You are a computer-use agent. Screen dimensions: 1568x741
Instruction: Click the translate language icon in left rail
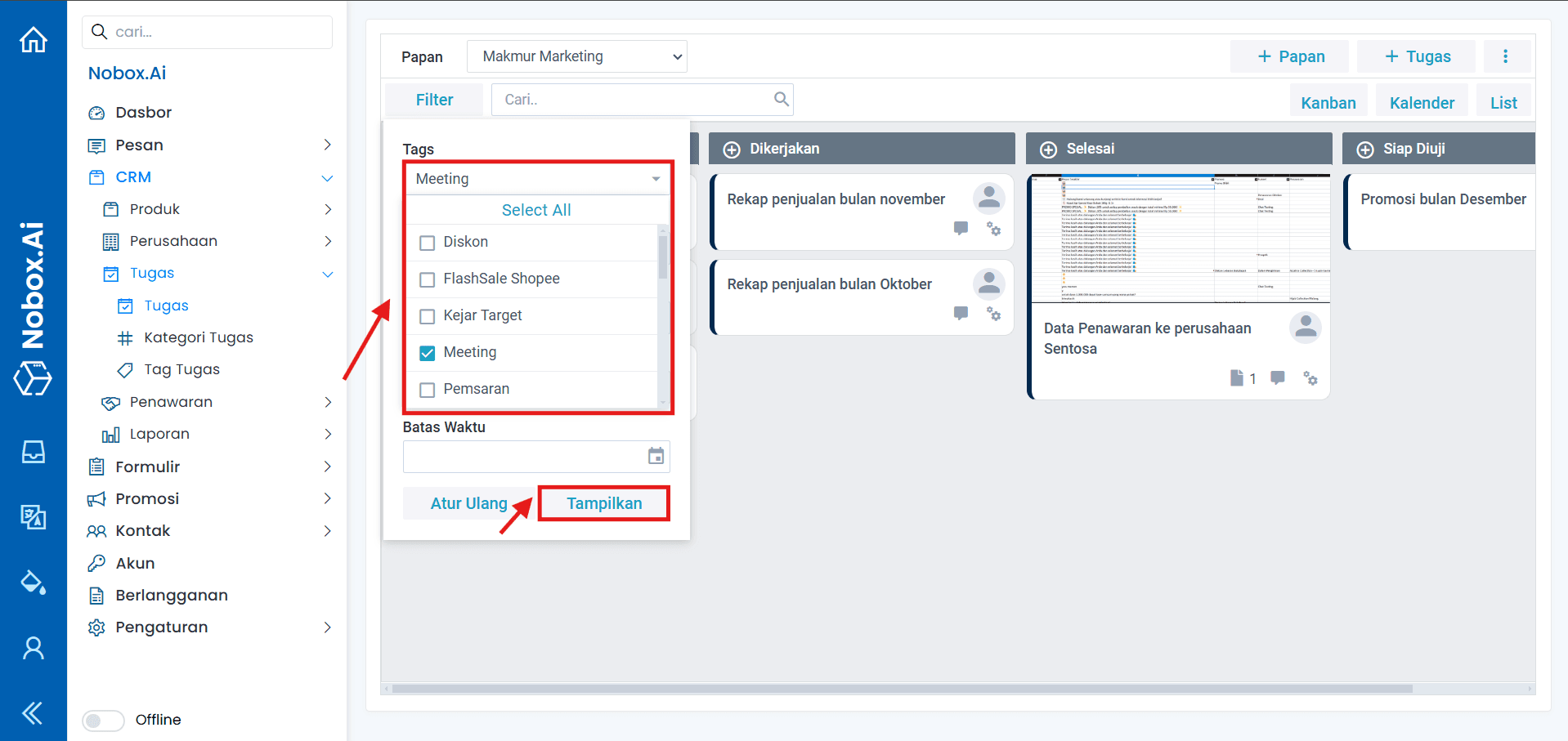point(34,516)
